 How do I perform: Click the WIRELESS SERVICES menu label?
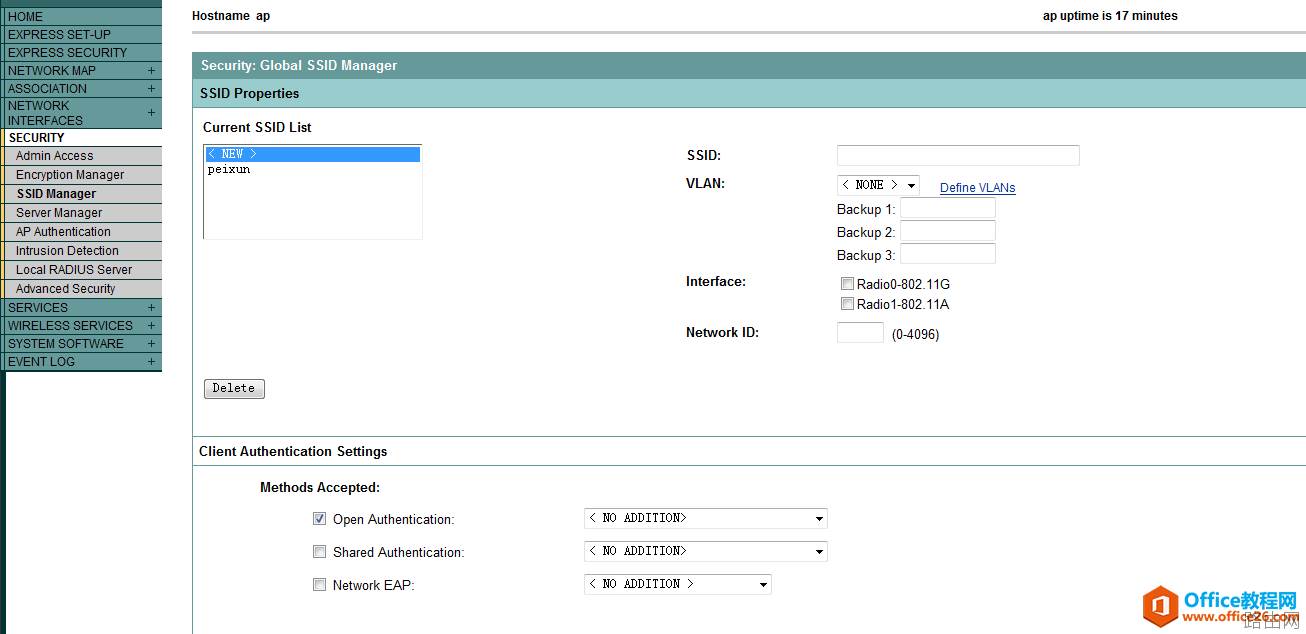[70, 325]
